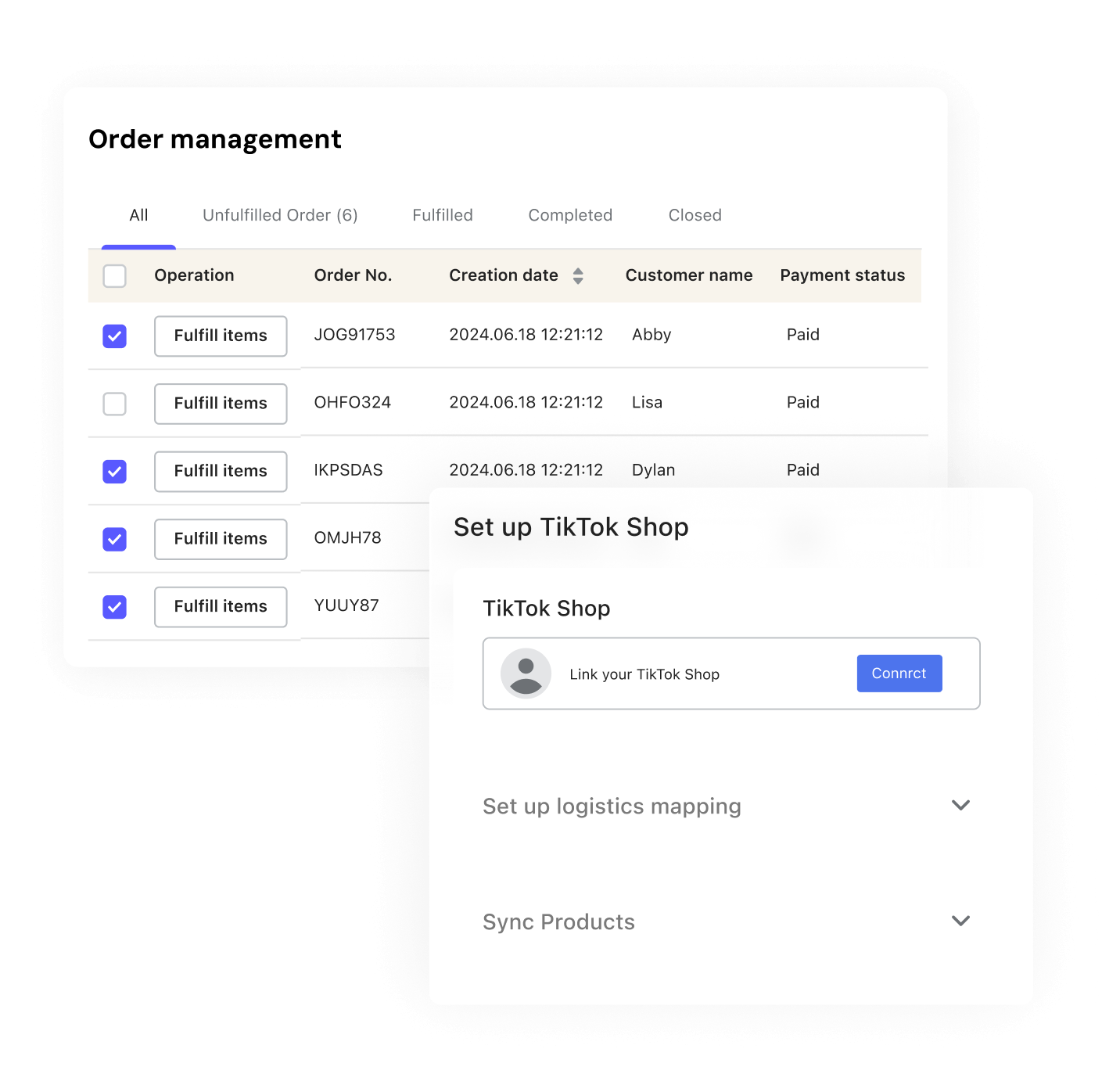This screenshot has width=1102, height=1092.
Task: Click the Order No. JOG91753 cell
Action: [x=354, y=335]
